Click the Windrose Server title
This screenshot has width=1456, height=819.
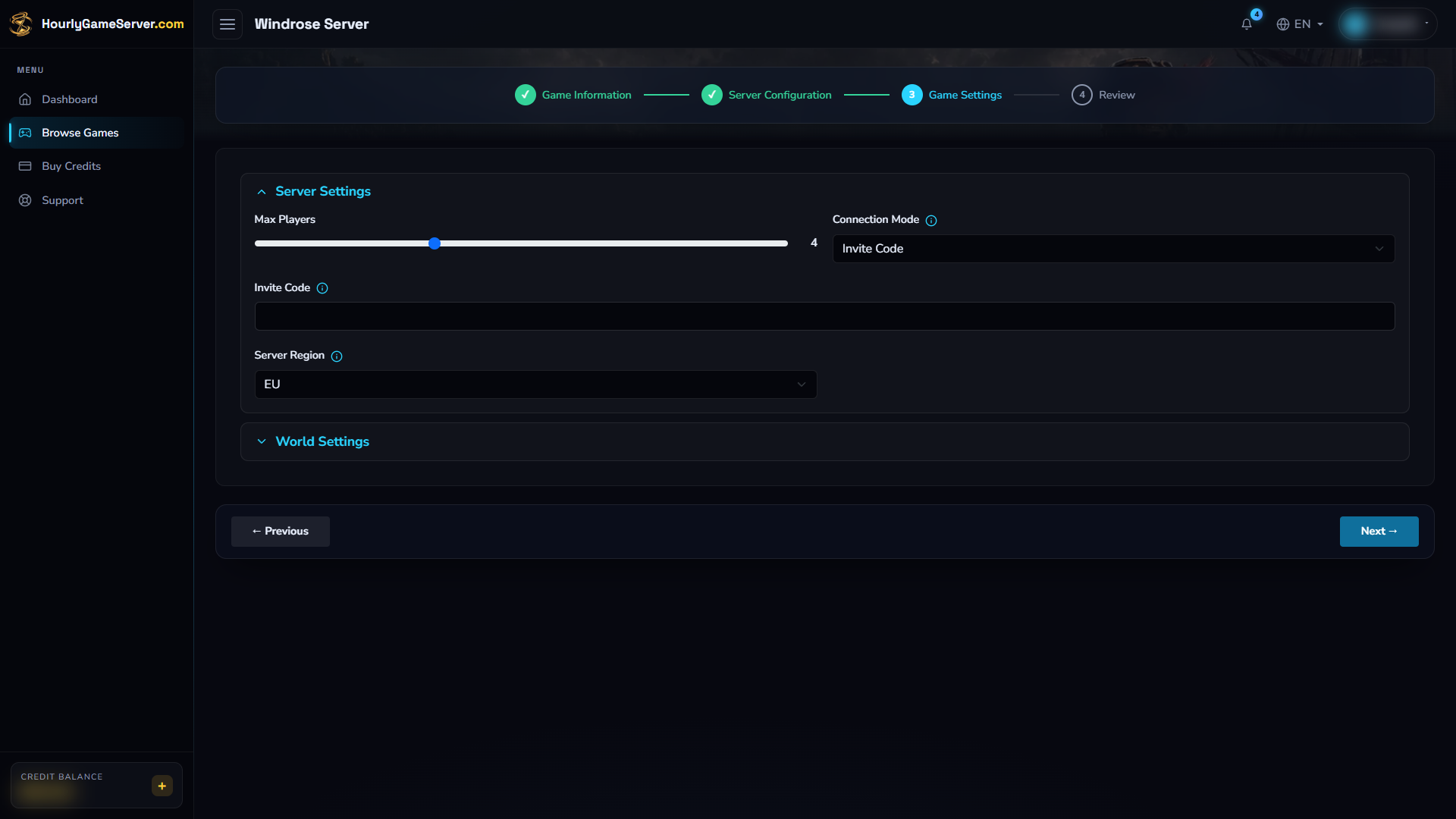[x=312, y=24]
